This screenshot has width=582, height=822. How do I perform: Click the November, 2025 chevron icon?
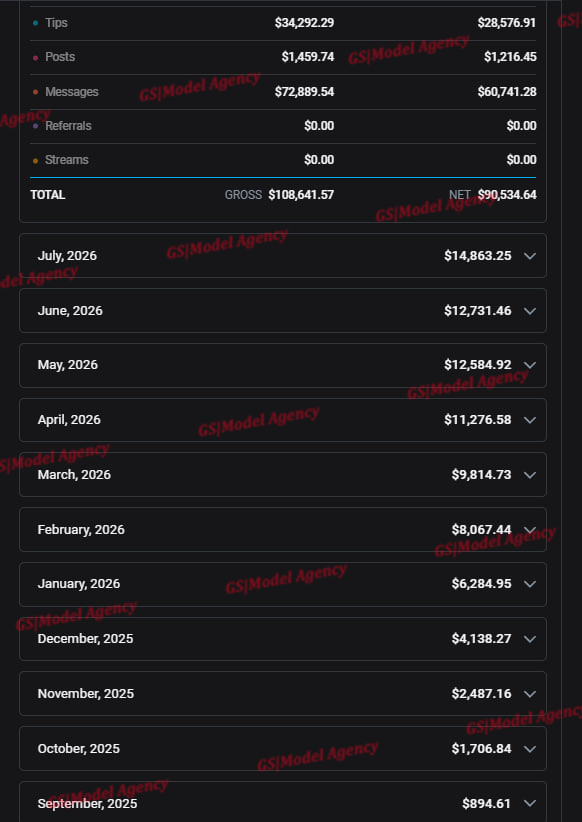coord(530,694)
